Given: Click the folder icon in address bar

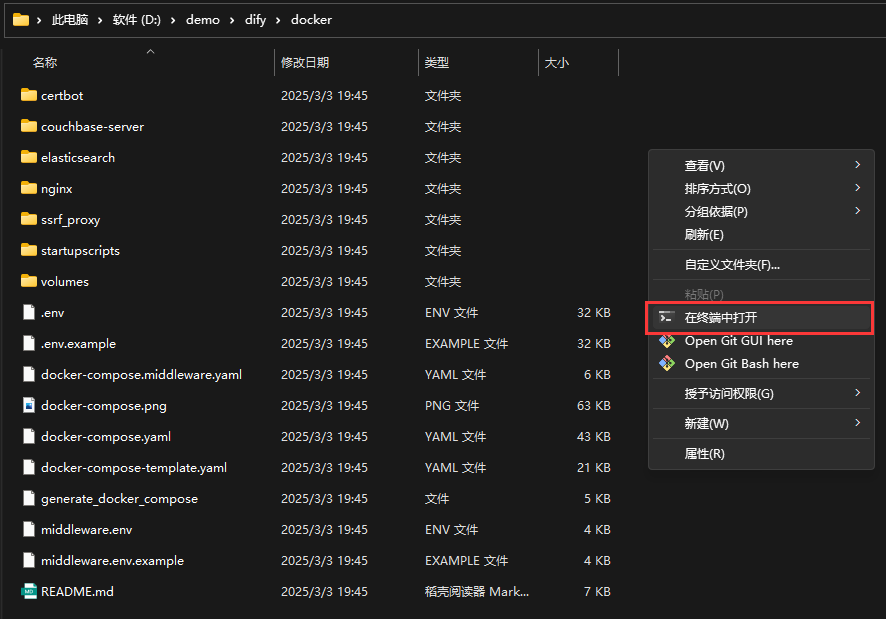Looking at the screenshot, I should [20, 20].
